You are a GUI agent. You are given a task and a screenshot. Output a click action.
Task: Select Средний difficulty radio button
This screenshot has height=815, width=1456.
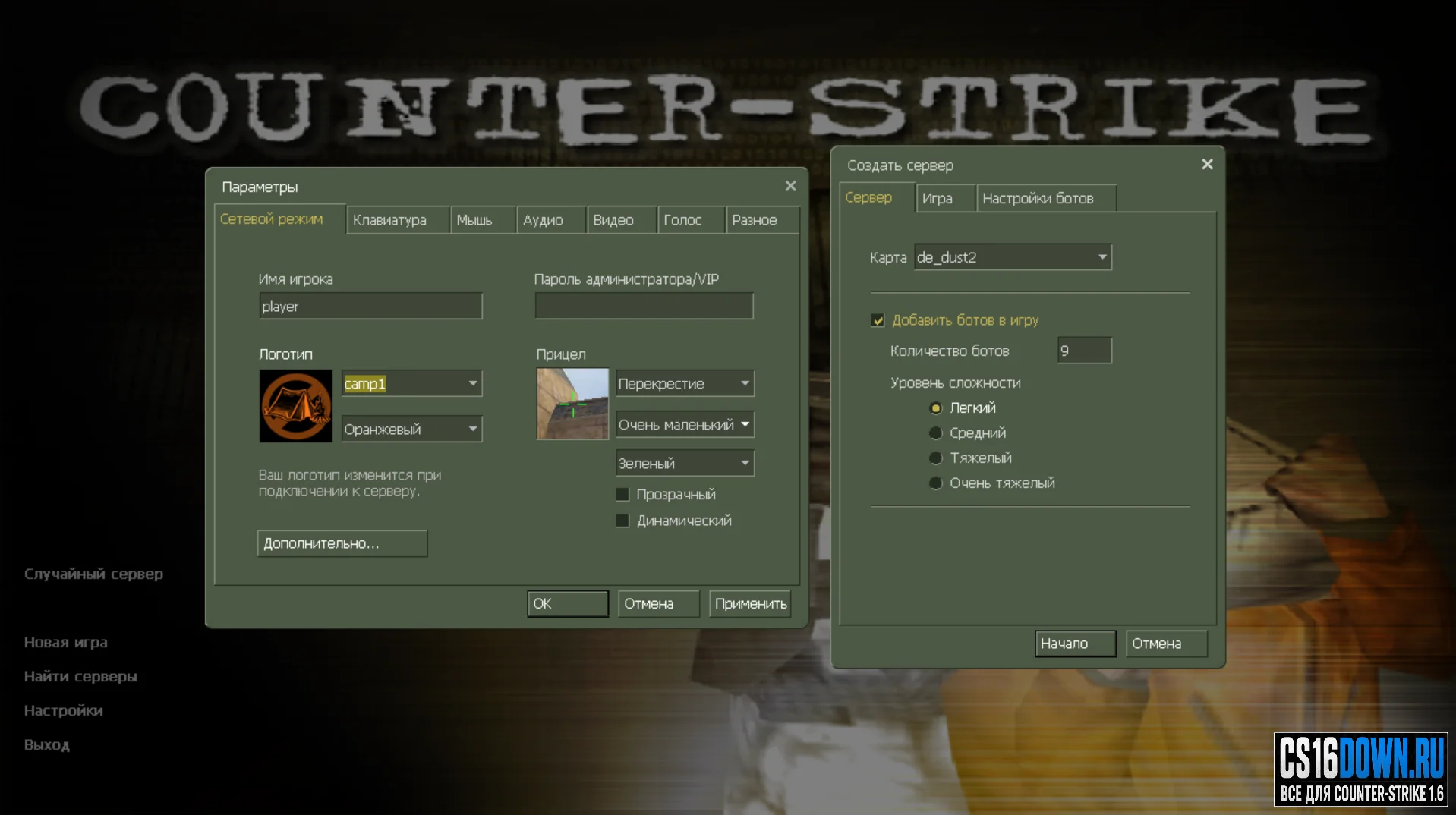(x=935, y=433)
